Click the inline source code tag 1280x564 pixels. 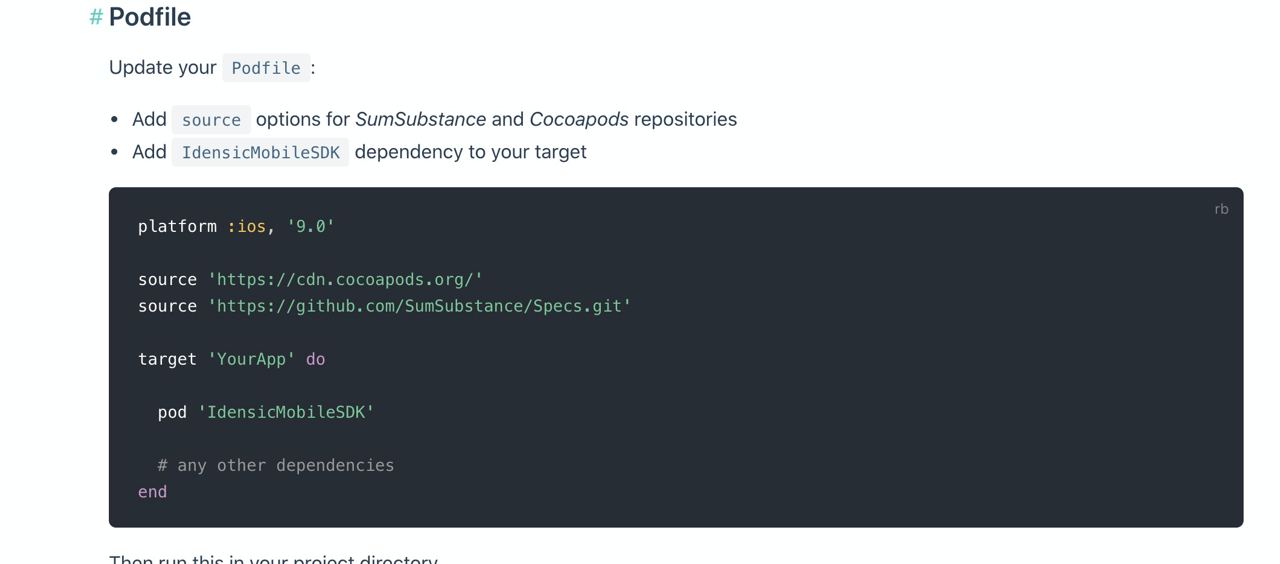tap(211, 120)
